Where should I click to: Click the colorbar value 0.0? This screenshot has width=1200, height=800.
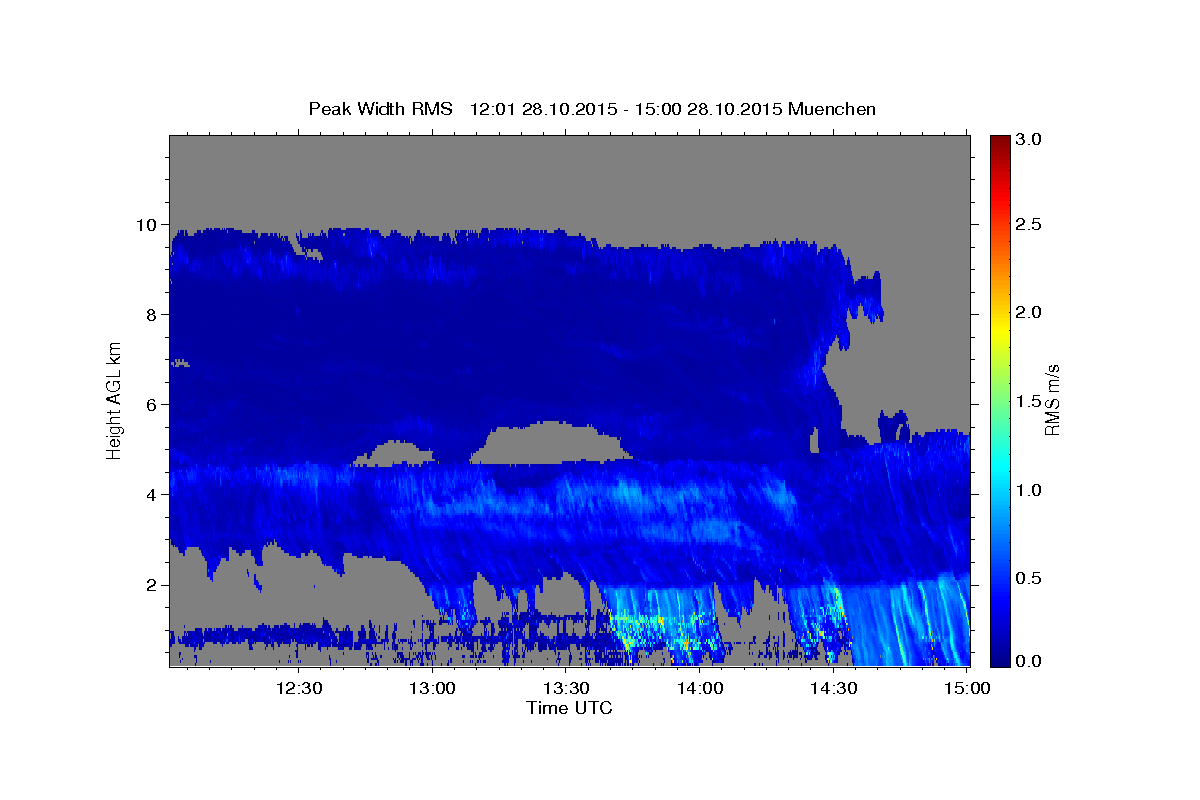click(x=1030, y=661)
